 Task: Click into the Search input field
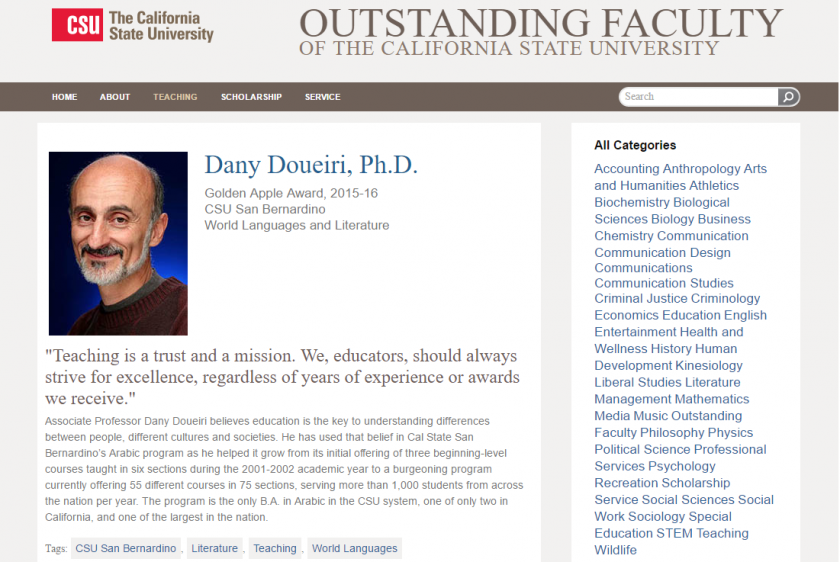tap(698, 97)
